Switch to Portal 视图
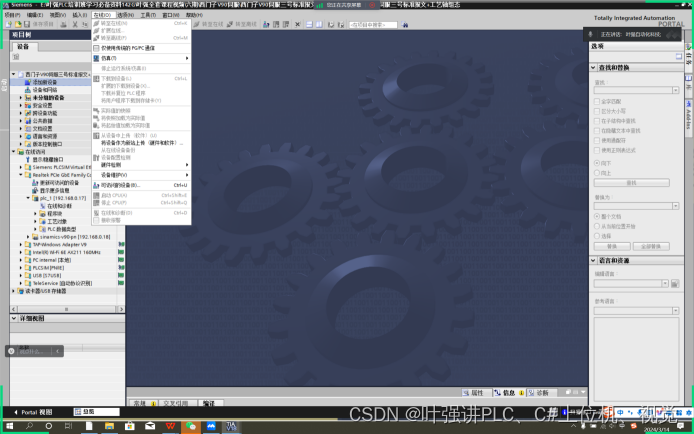Viewport: 694px width, 434px height. coord(33,412)
